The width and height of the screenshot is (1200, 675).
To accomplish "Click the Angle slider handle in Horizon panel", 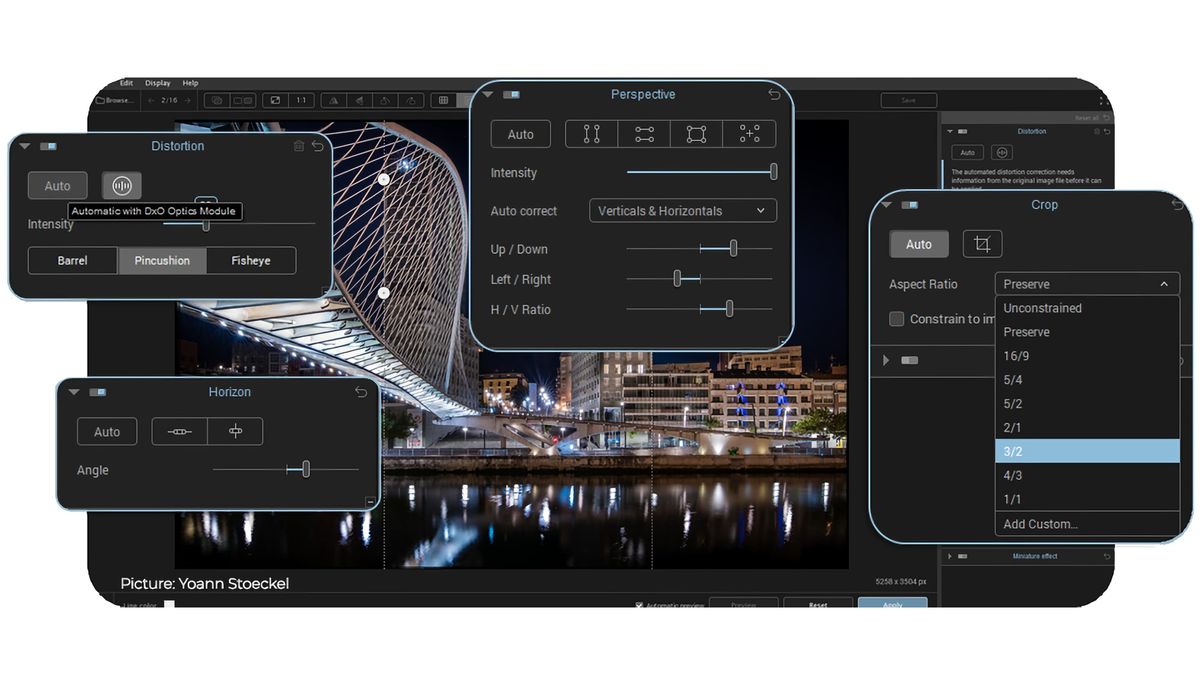I will pos(306,469).
